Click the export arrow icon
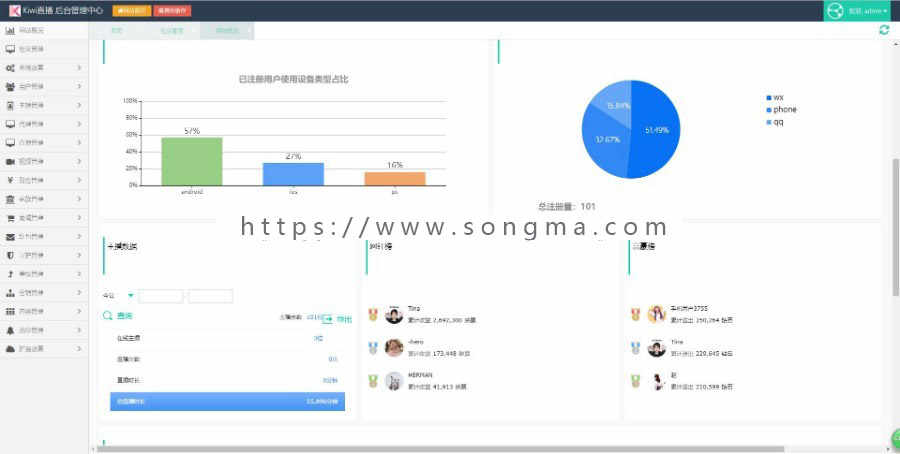Image resolution: width=900 pixels, height=454 pixels. 328,319
